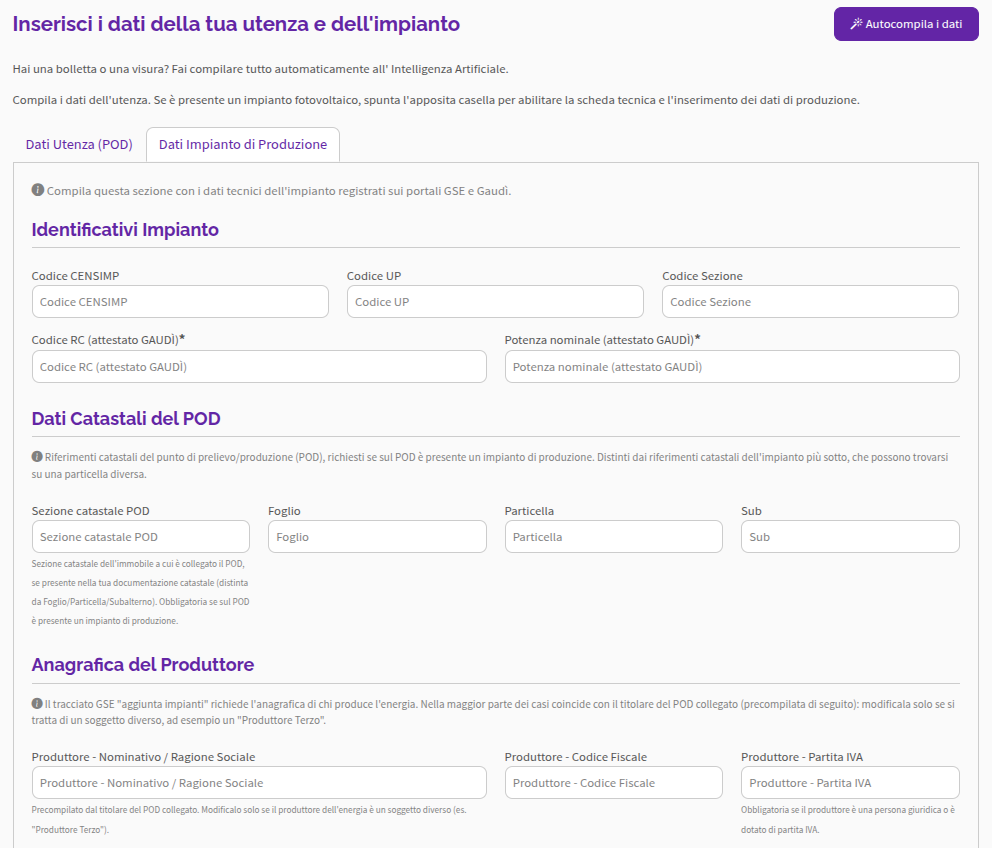Click into the Foglio input box
This screenshot has height=848, width=992.
pos(378,537)
